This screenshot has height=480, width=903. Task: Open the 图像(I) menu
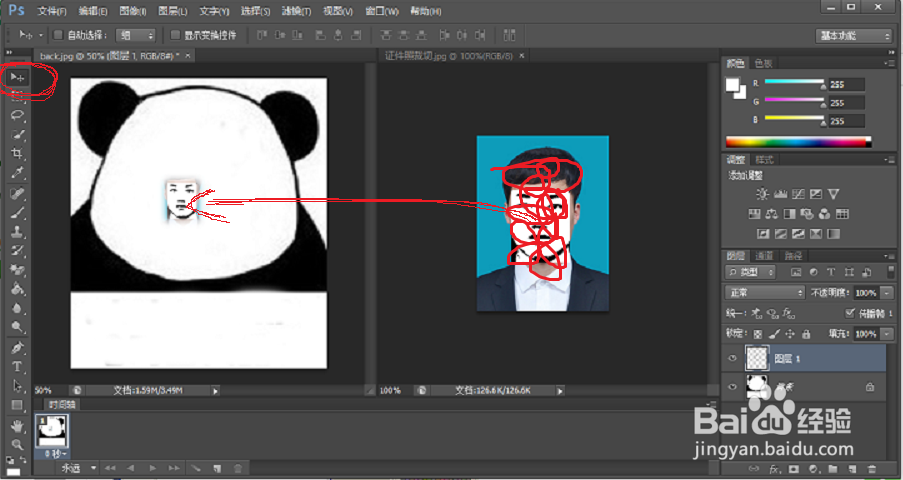pos(132,11)
